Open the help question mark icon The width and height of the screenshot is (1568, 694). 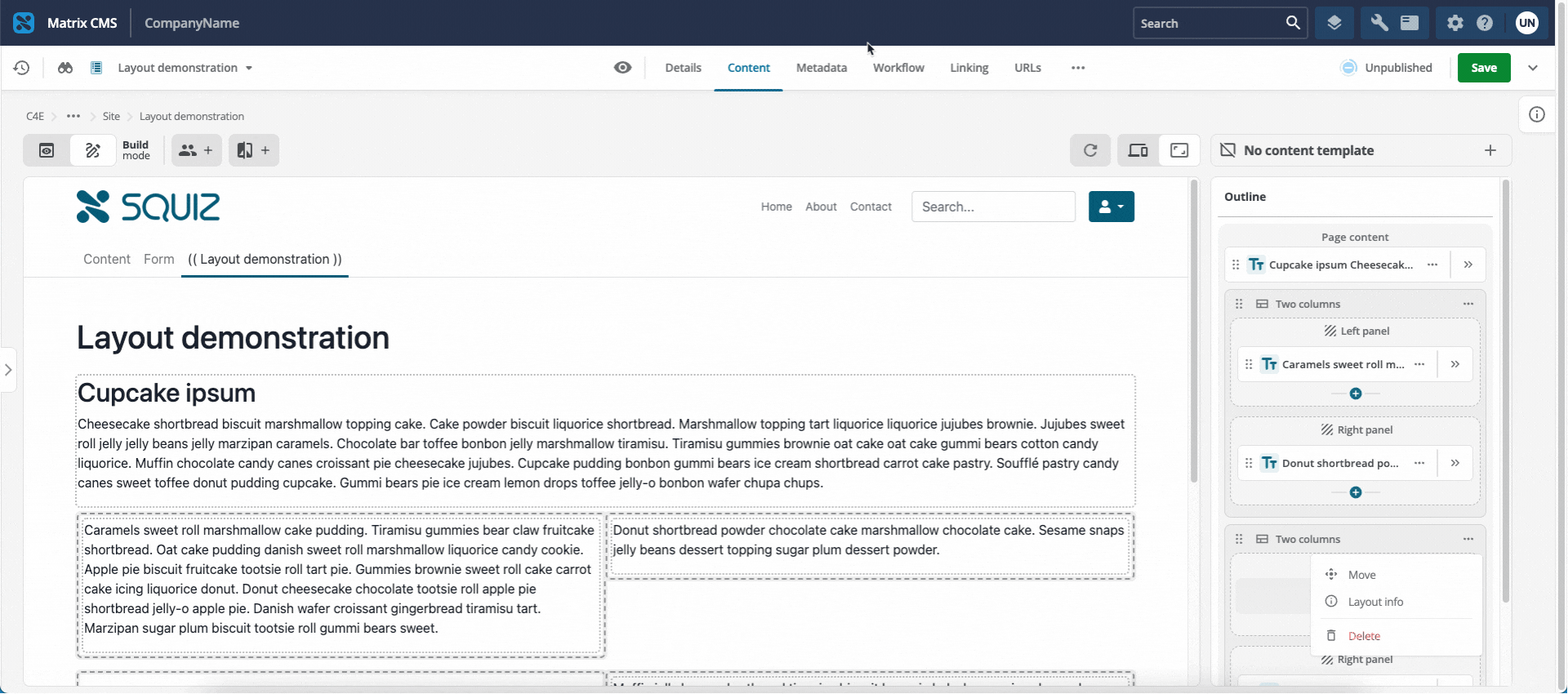point(1485,23)
